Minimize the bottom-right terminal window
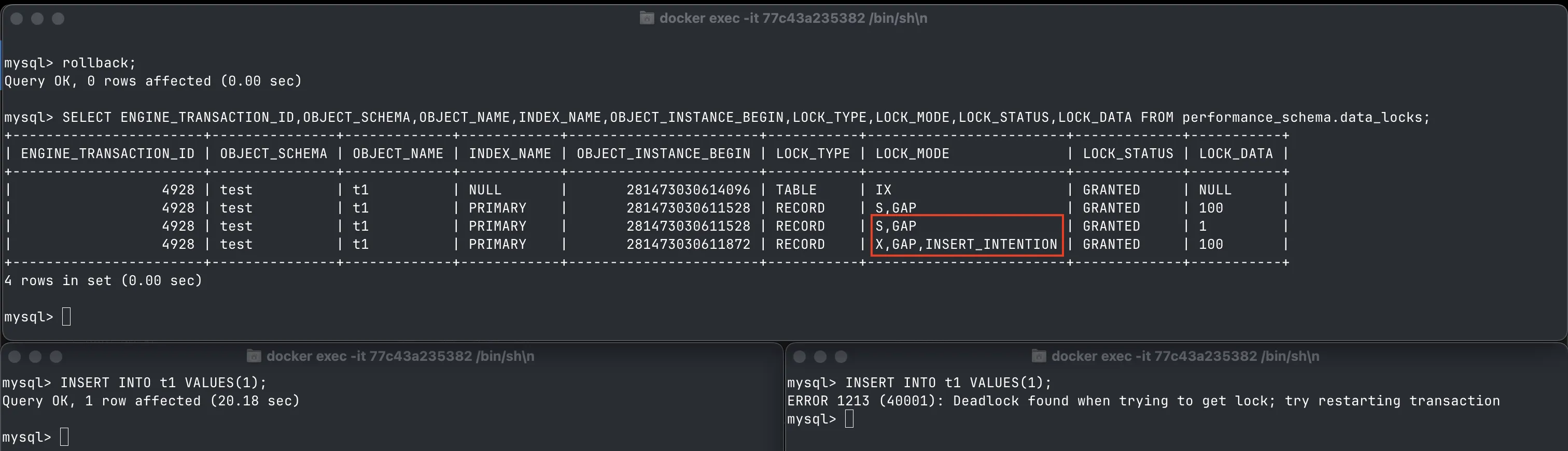The width and height of the screenshot is (1568, 451). 820,357
